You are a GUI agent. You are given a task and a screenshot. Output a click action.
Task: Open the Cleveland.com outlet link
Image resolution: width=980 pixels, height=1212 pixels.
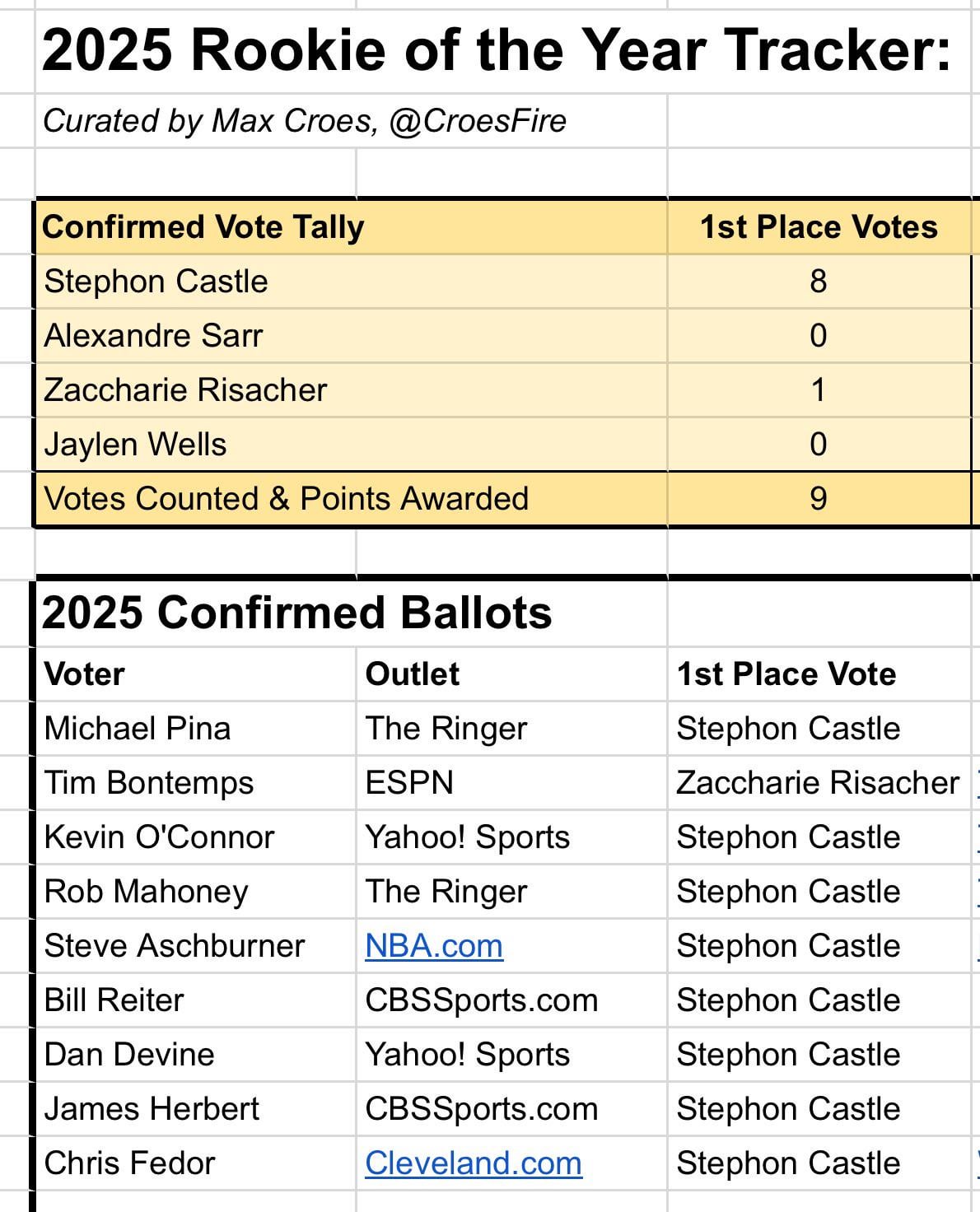474,1163
